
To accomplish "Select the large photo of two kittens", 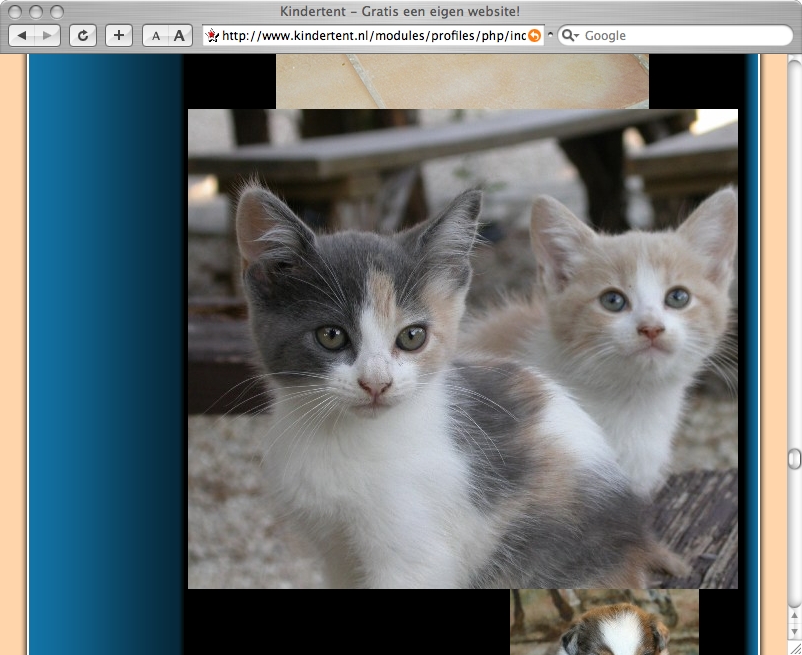I will [462, 348].
